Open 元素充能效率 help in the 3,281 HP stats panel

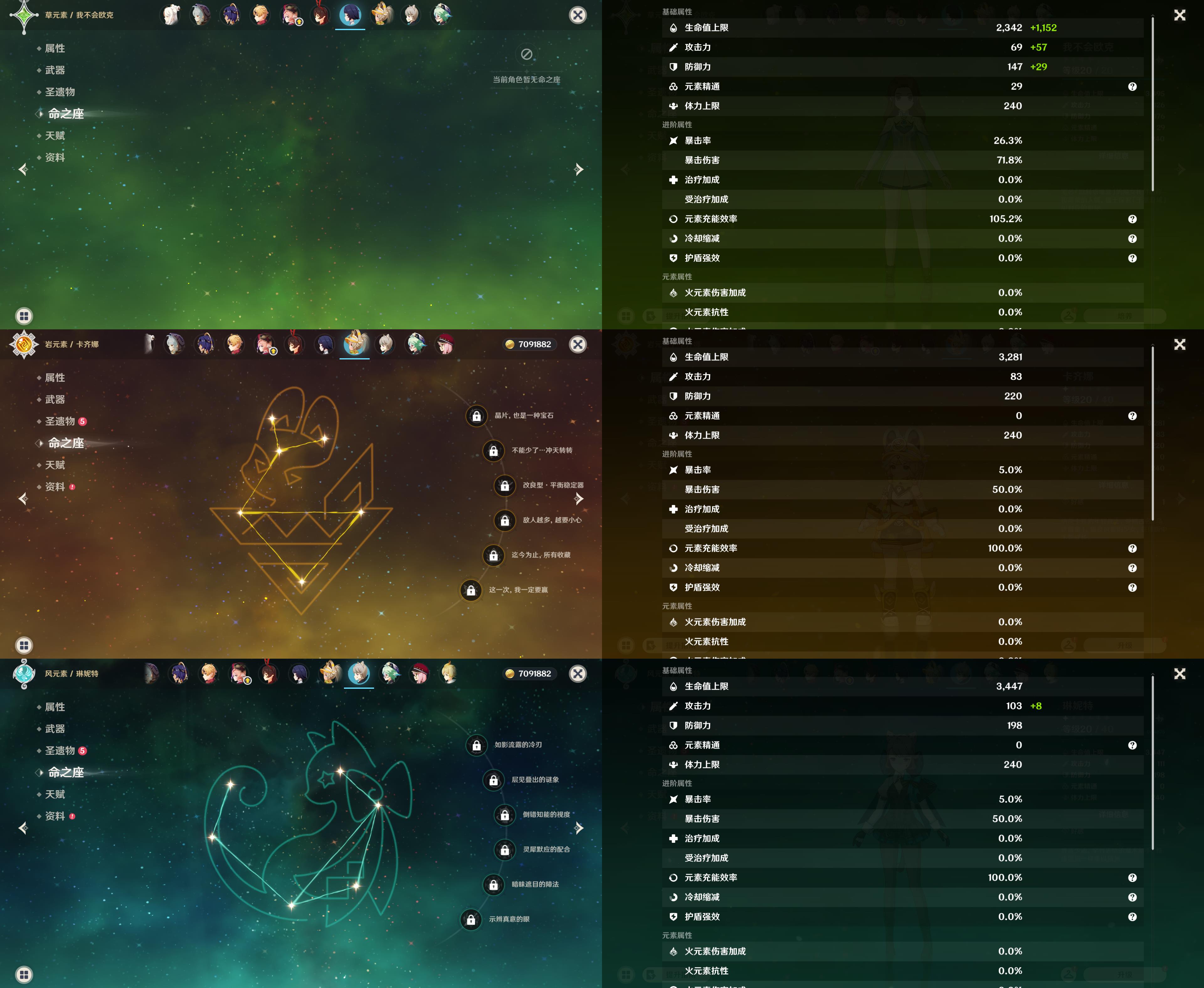1132,549
